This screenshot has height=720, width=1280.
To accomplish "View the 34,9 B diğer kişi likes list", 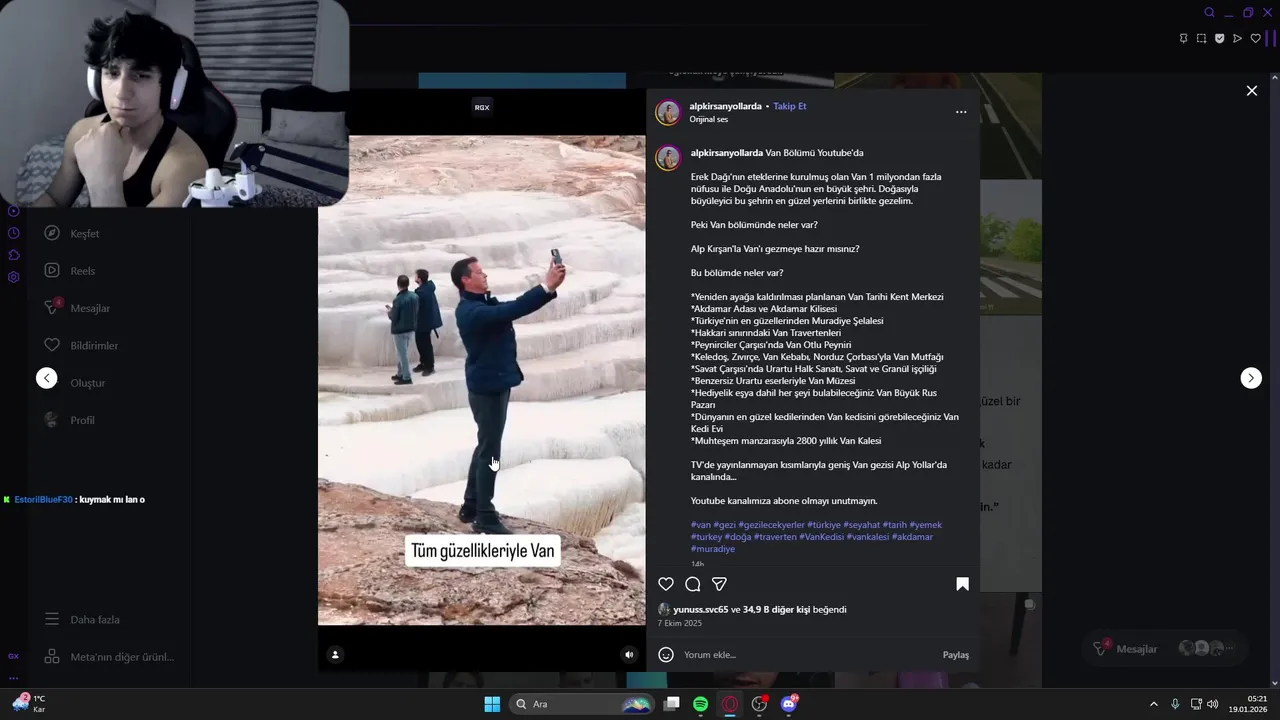I will point(776,610).
